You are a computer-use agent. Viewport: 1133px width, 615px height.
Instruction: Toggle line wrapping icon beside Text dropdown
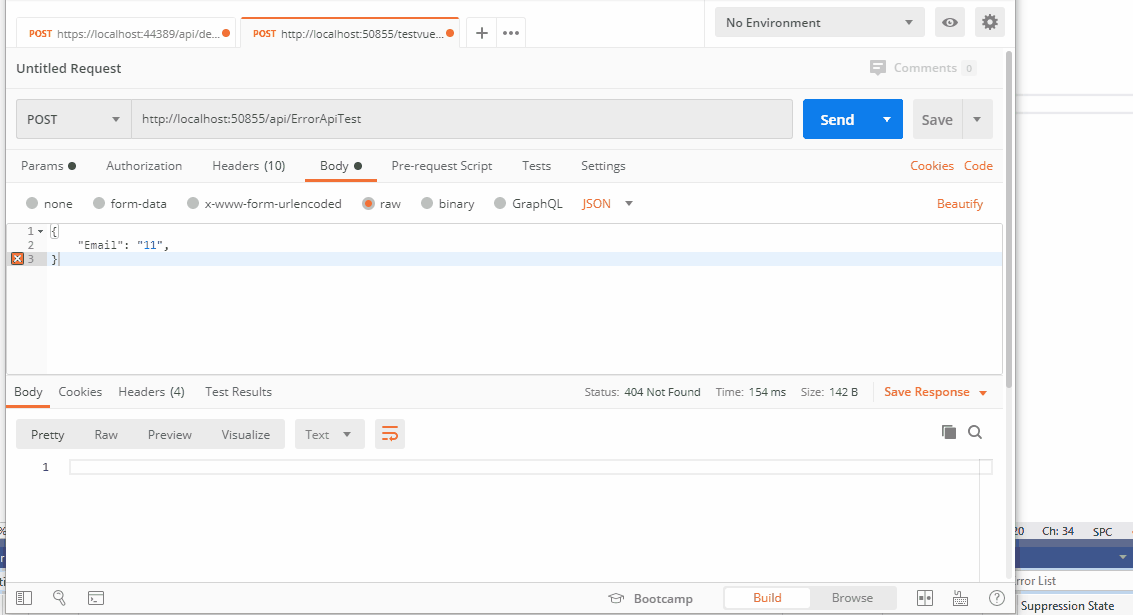tap(390, 434)
